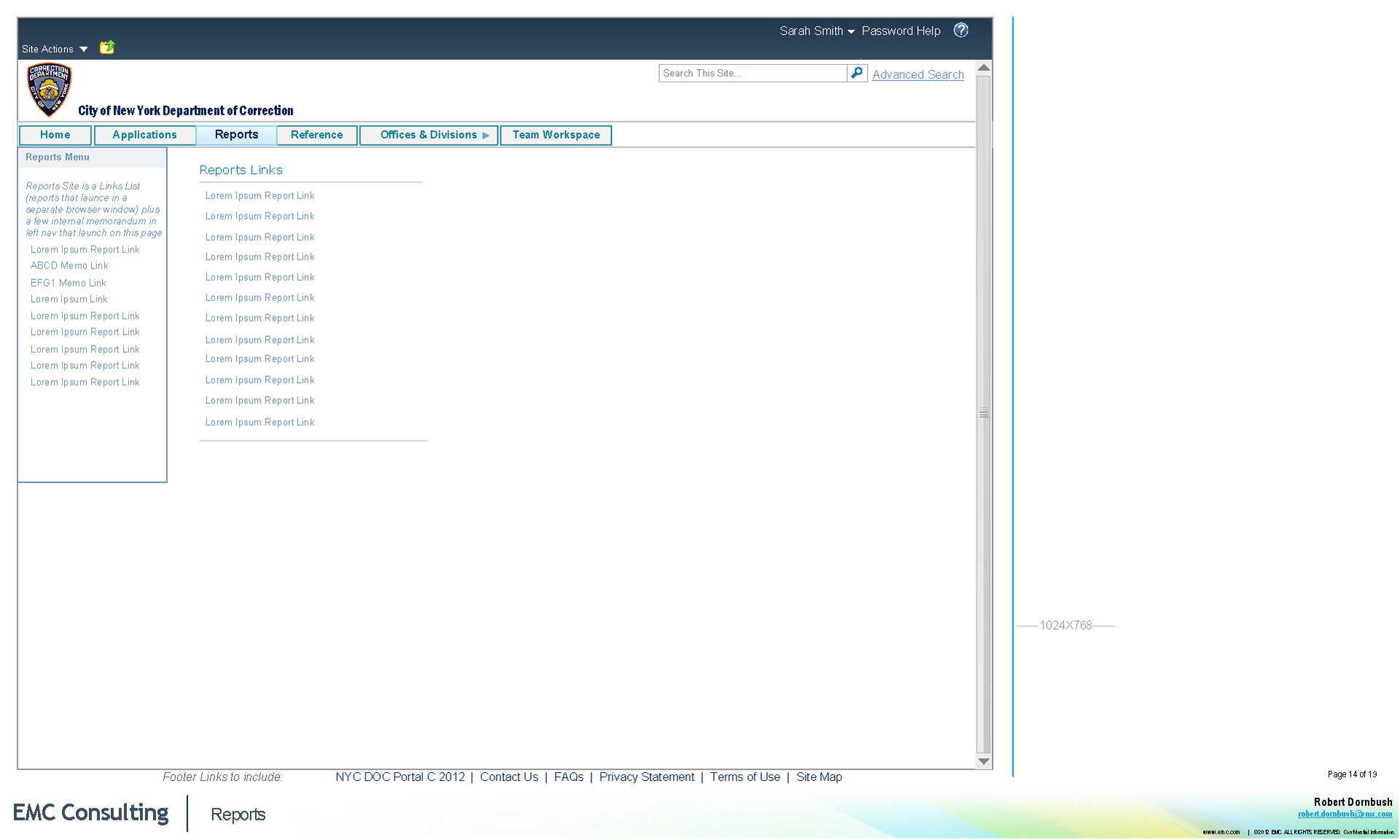The height and width of the screenshot is (840, 1400).
Task: Click the Advanced Search link
Action: 917,74
